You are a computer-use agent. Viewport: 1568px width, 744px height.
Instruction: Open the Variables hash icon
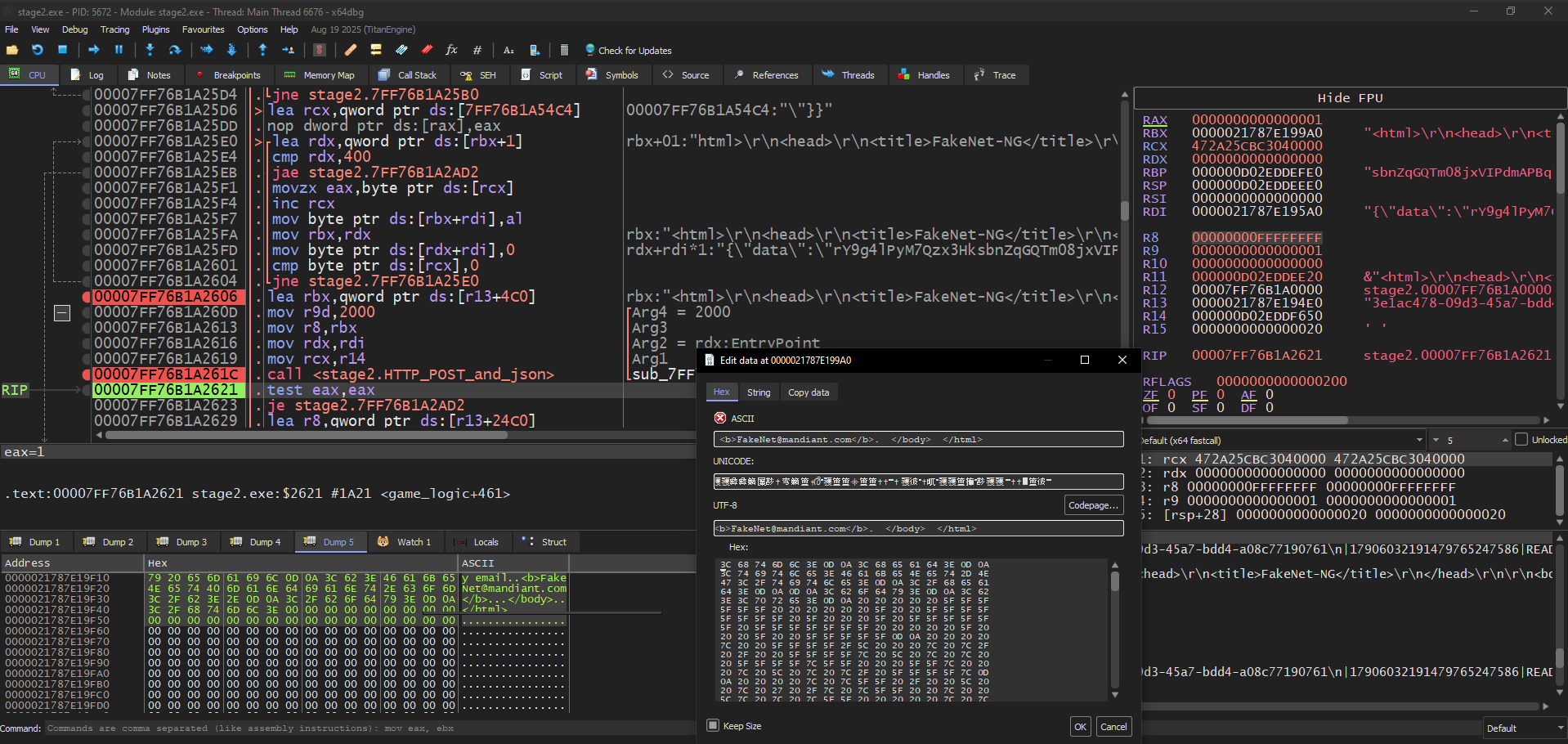(477, 50)
